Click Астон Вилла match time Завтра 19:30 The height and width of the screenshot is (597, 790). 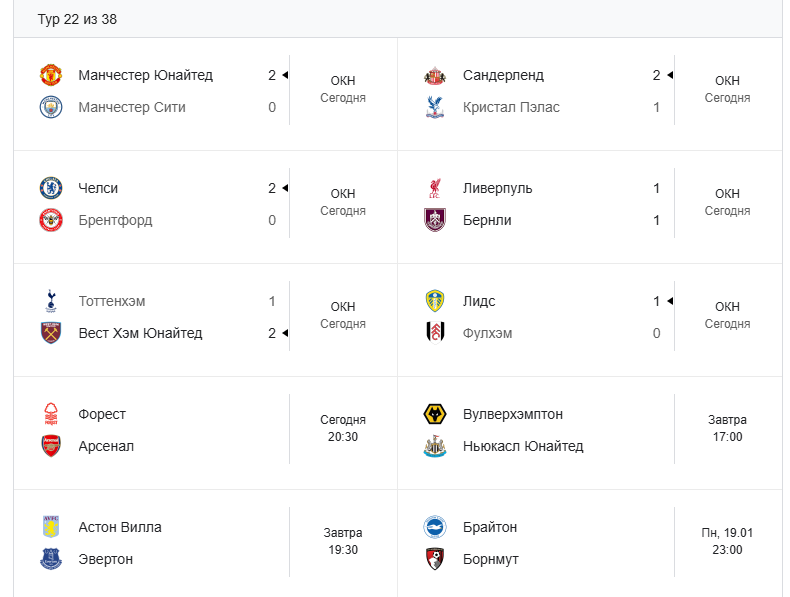[x=343, y=541]
